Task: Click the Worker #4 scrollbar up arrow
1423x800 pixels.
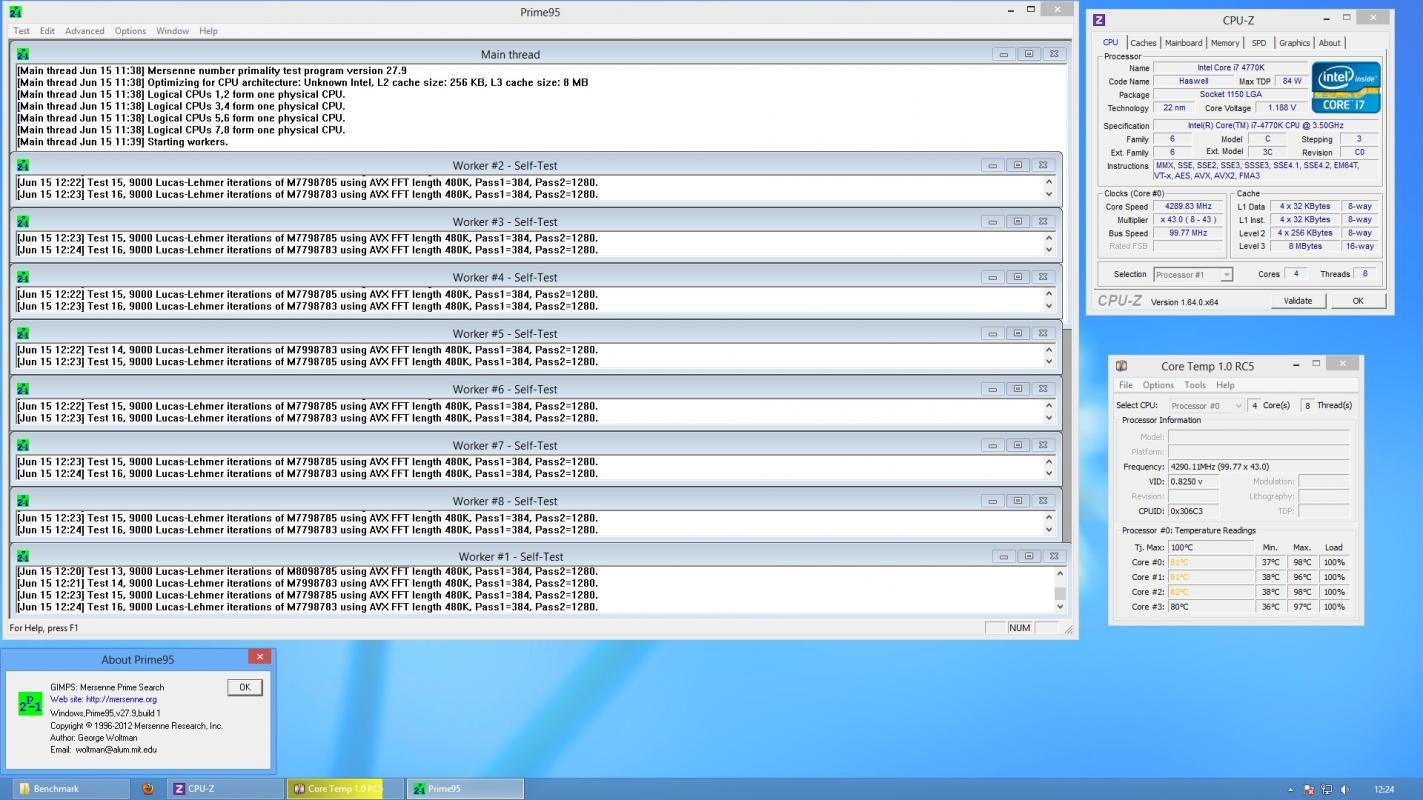Action: click(1049, 294)
